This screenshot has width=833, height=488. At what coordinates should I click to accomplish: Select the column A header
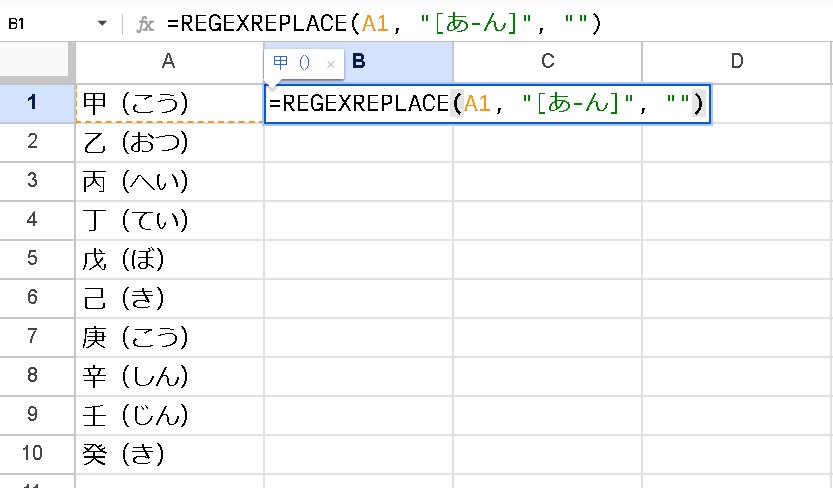pyautogui.click(x=169, y=62)
